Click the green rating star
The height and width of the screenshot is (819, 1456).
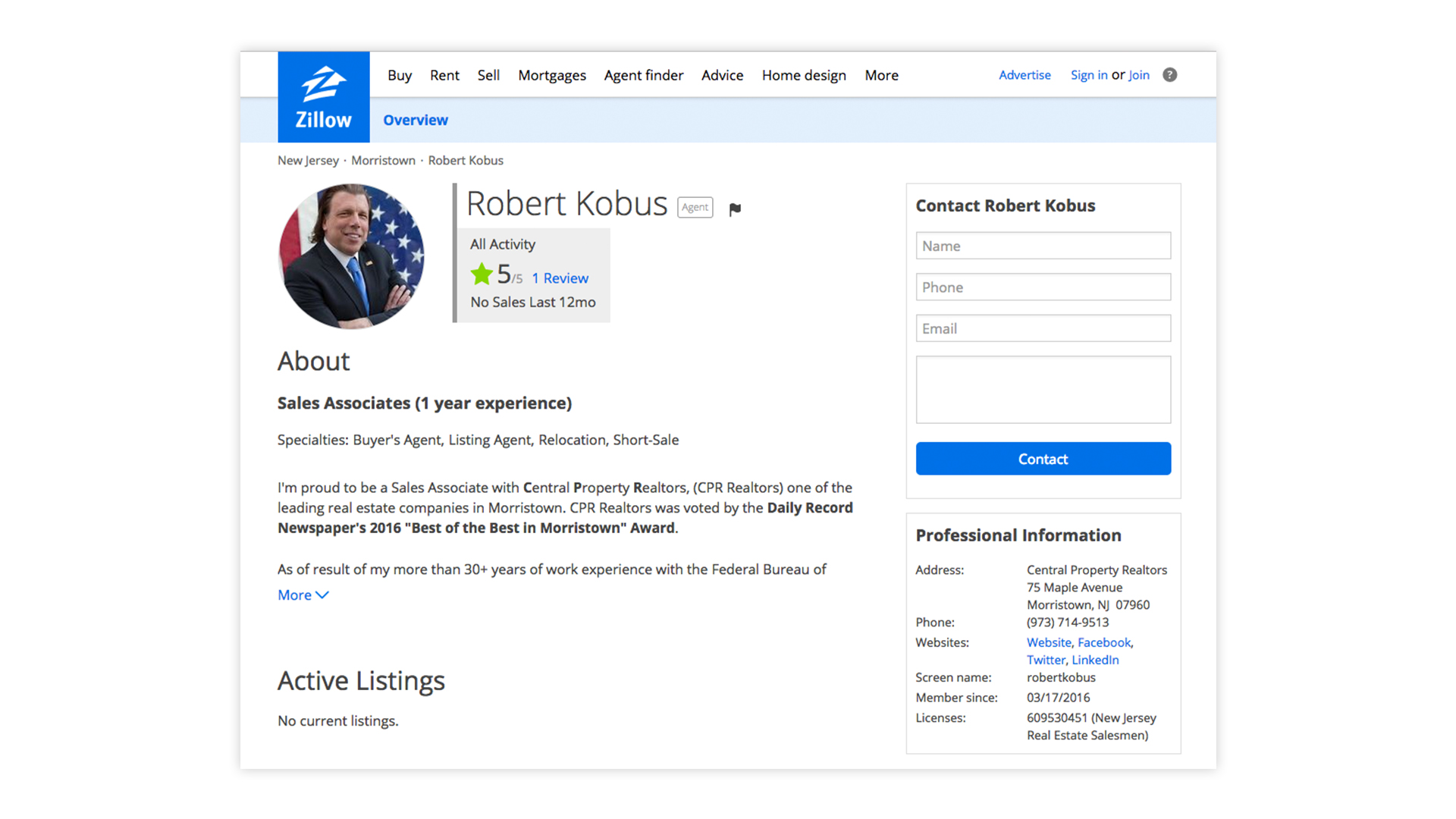pos(482,275)
